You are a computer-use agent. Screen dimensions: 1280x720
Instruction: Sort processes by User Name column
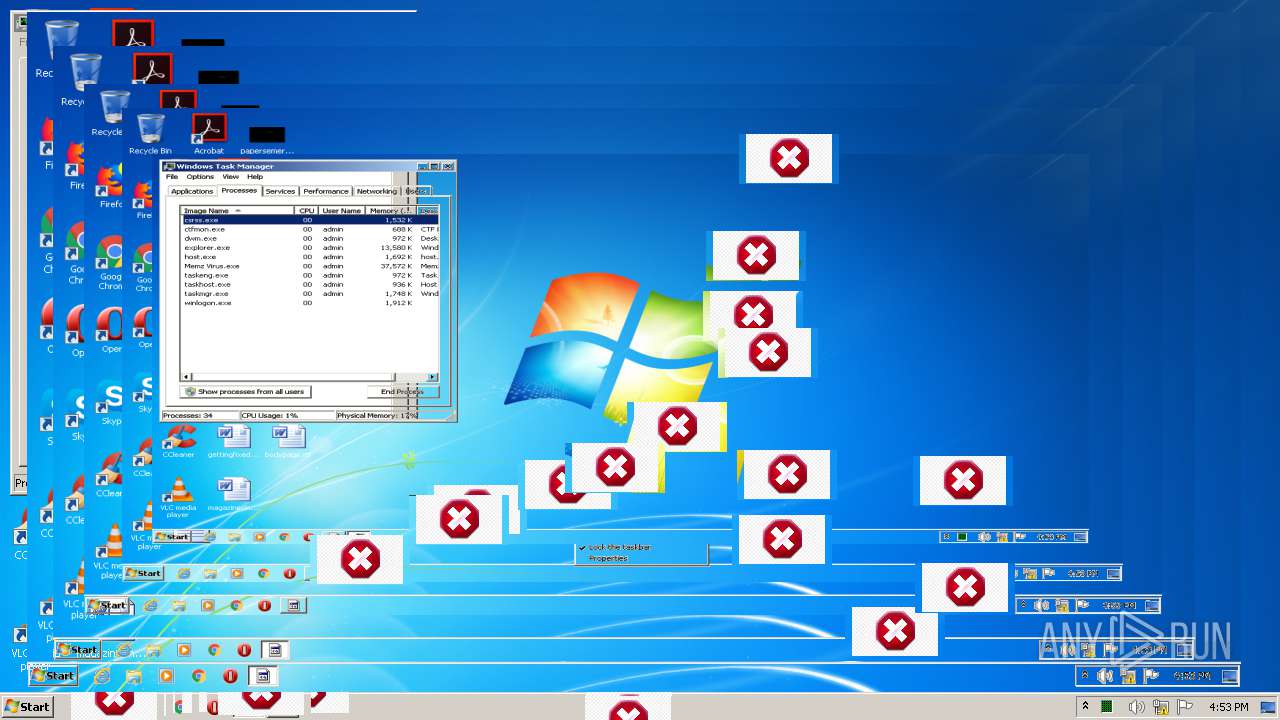pos(342,211)
